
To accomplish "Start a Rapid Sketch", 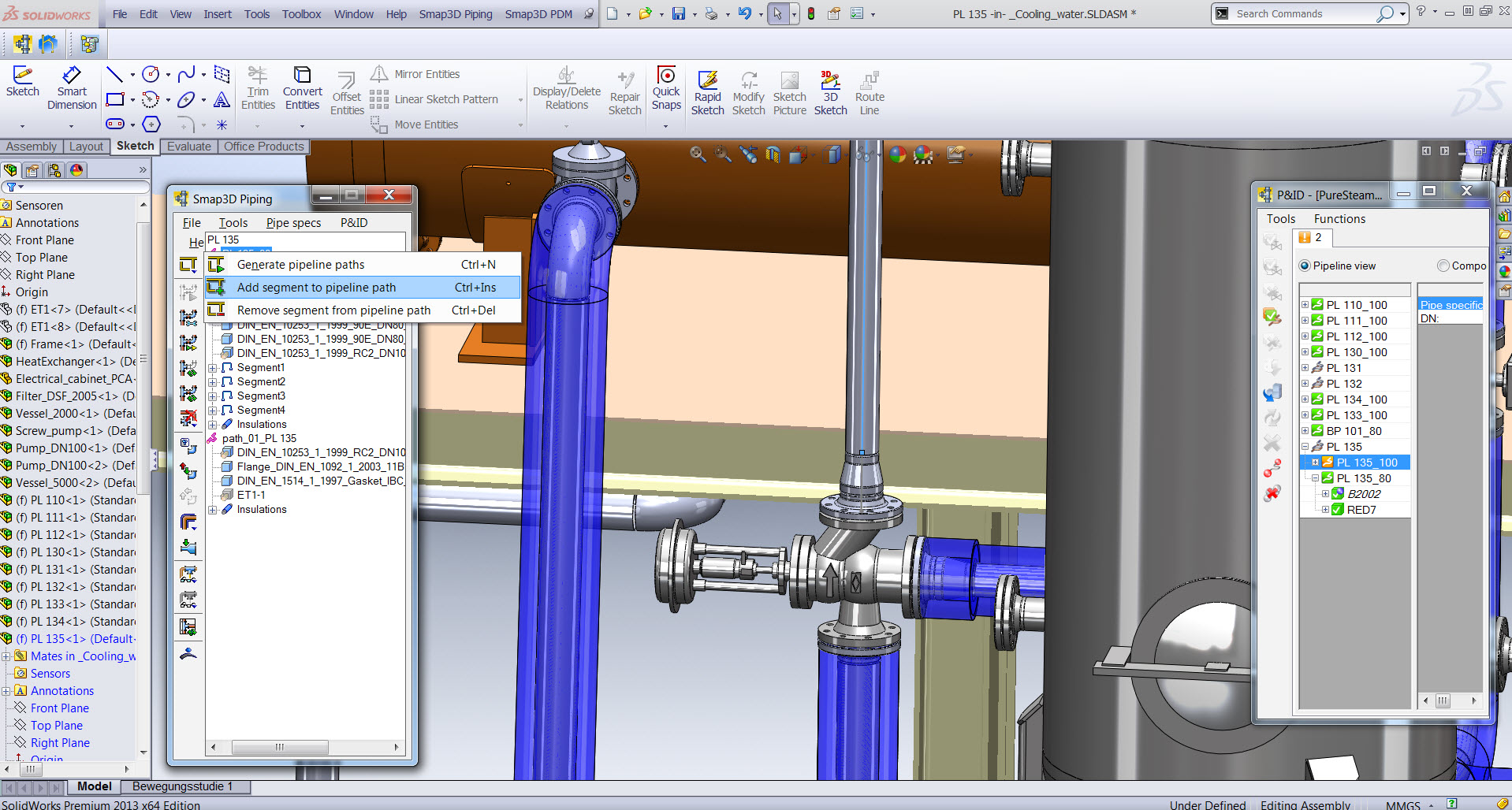I will pos(707,89).
